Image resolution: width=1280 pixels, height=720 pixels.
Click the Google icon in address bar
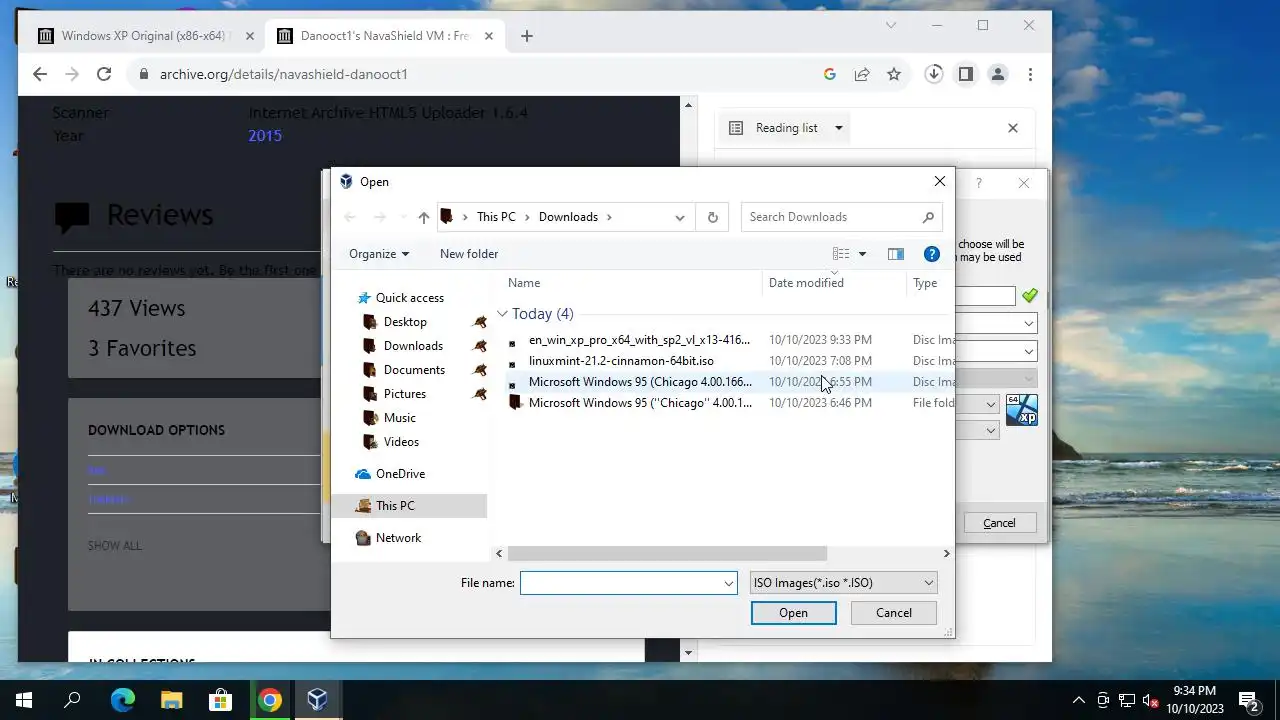(x=829, y=74)
